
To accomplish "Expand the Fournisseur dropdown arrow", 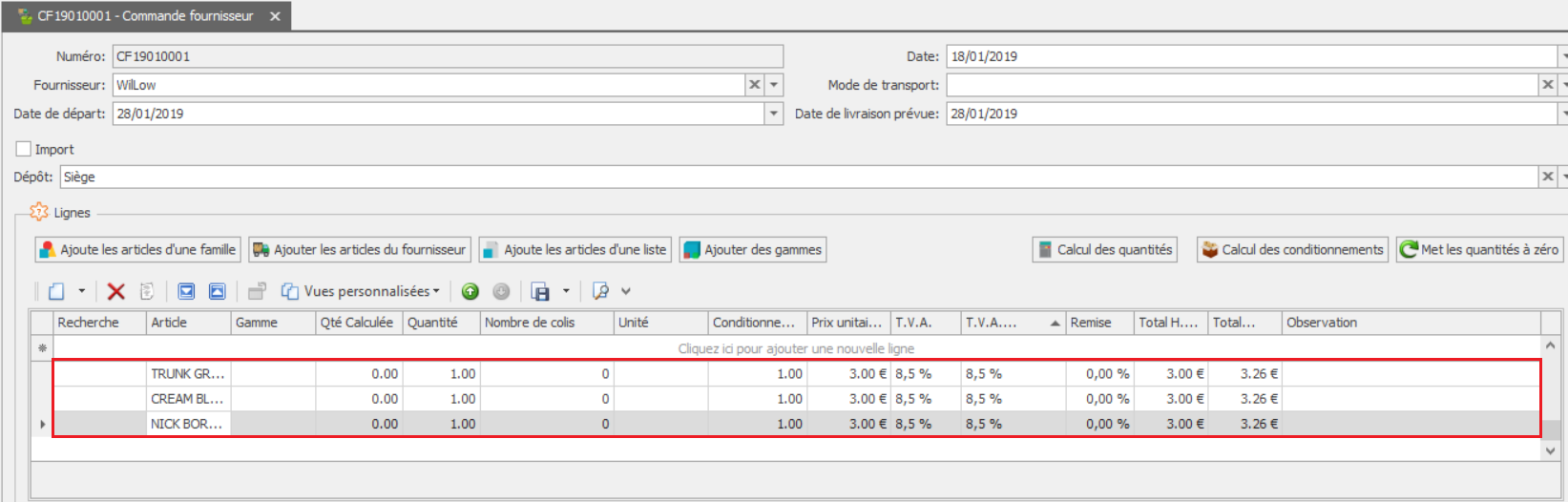I will tap(774, 85).
